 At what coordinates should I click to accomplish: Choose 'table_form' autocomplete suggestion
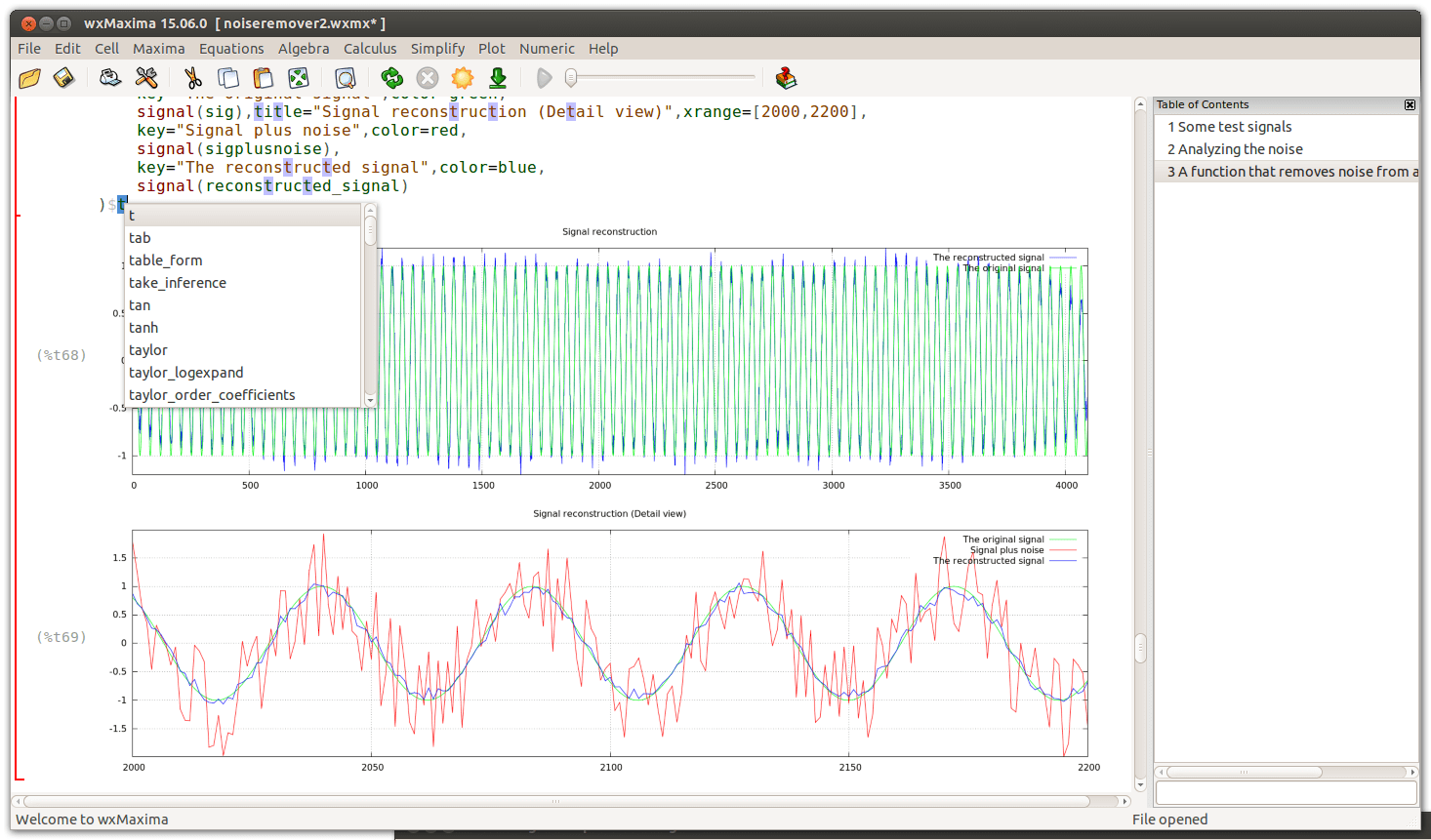(x=166, y=260)
